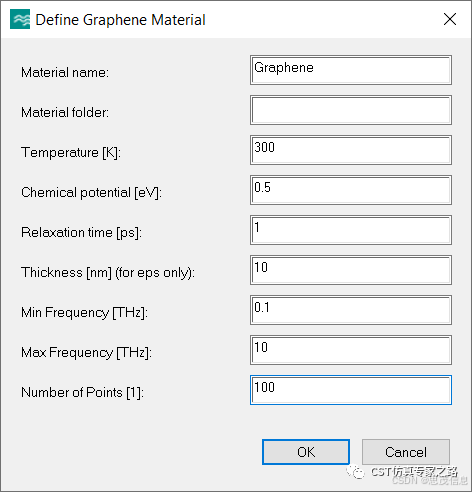Select the Chemical potential [eV] field
Image resolution: width=472 pixels, height=492 pixels.
[x=351, y=190]
